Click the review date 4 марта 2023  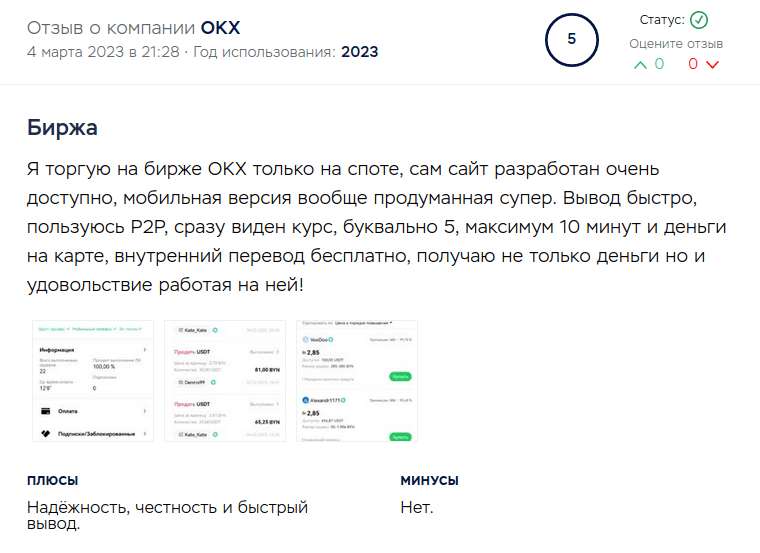[77, 52]
